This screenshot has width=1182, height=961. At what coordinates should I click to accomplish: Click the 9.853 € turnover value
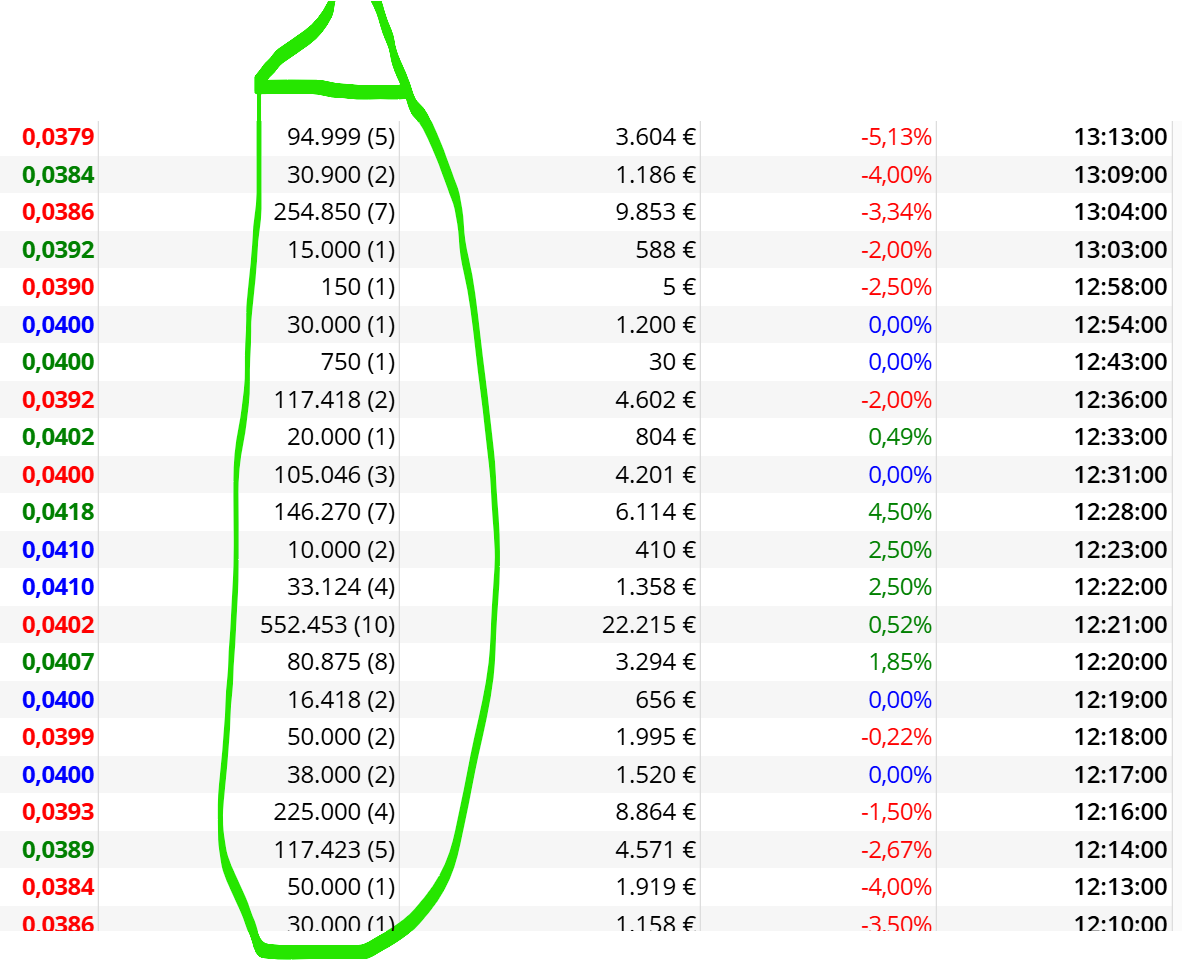pyautogui.click(x=655, y=212)
